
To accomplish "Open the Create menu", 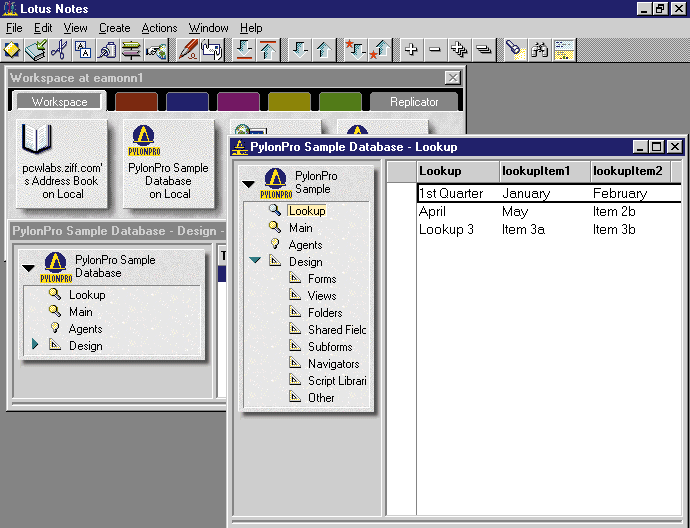I will [114, 28].
